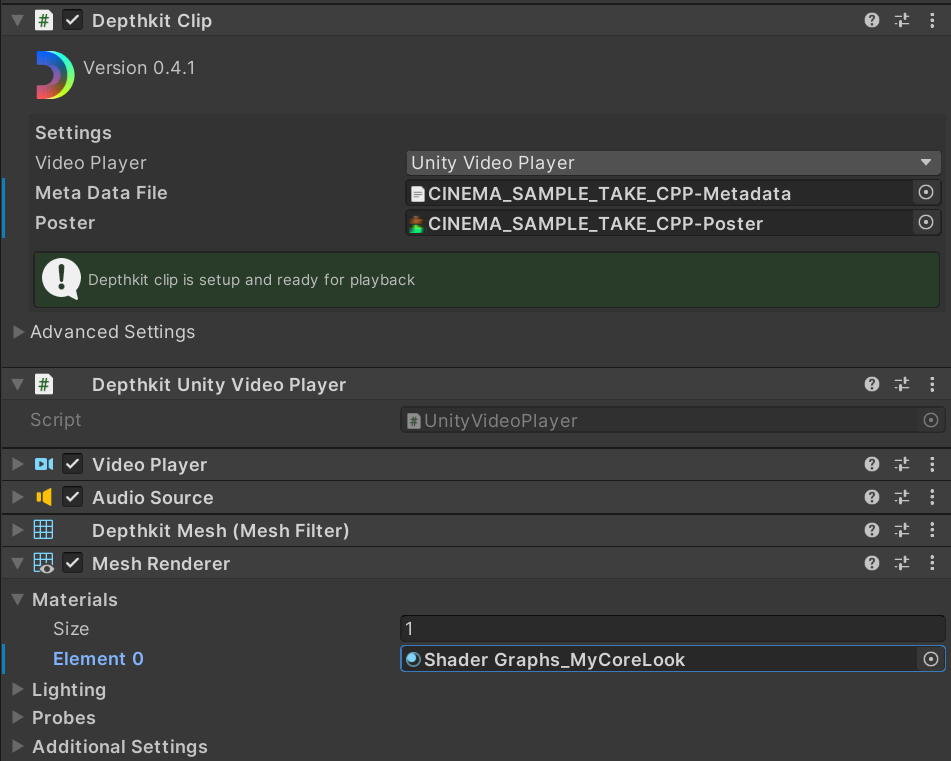Screen dimensions: 951x761
Task: Toggle the Video Player component off
Action: point(72,464)
